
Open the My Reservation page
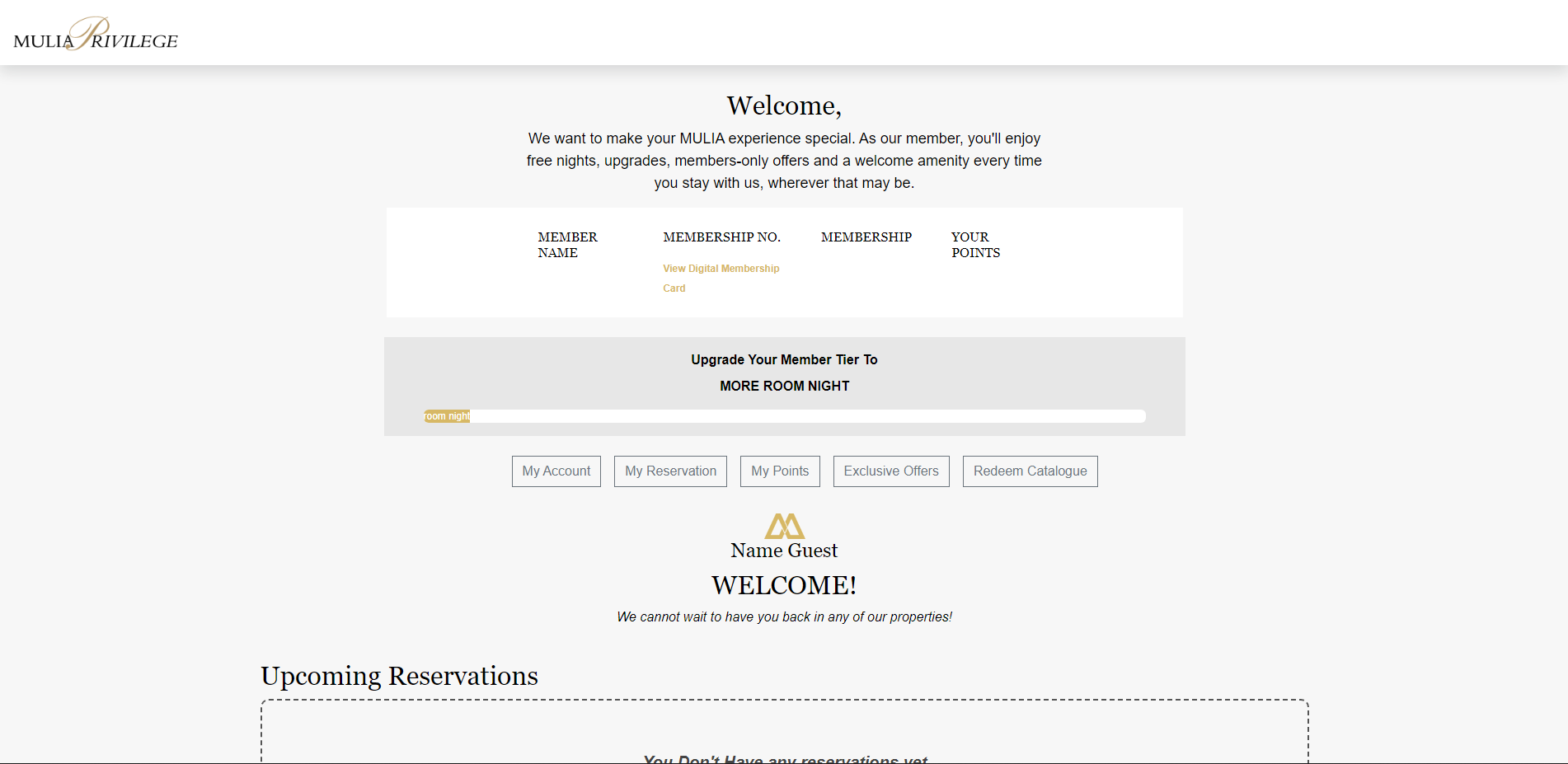[x=670, y=471]
